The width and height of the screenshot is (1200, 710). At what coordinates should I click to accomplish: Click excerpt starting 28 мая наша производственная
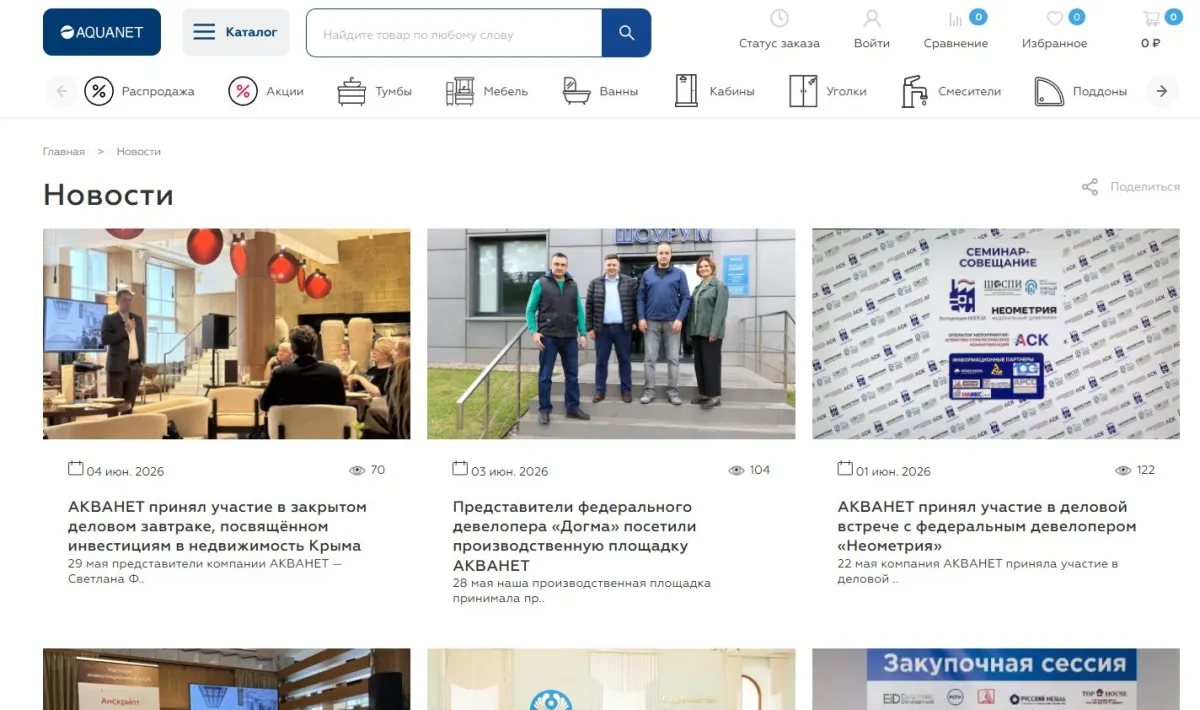click(582, 591)
